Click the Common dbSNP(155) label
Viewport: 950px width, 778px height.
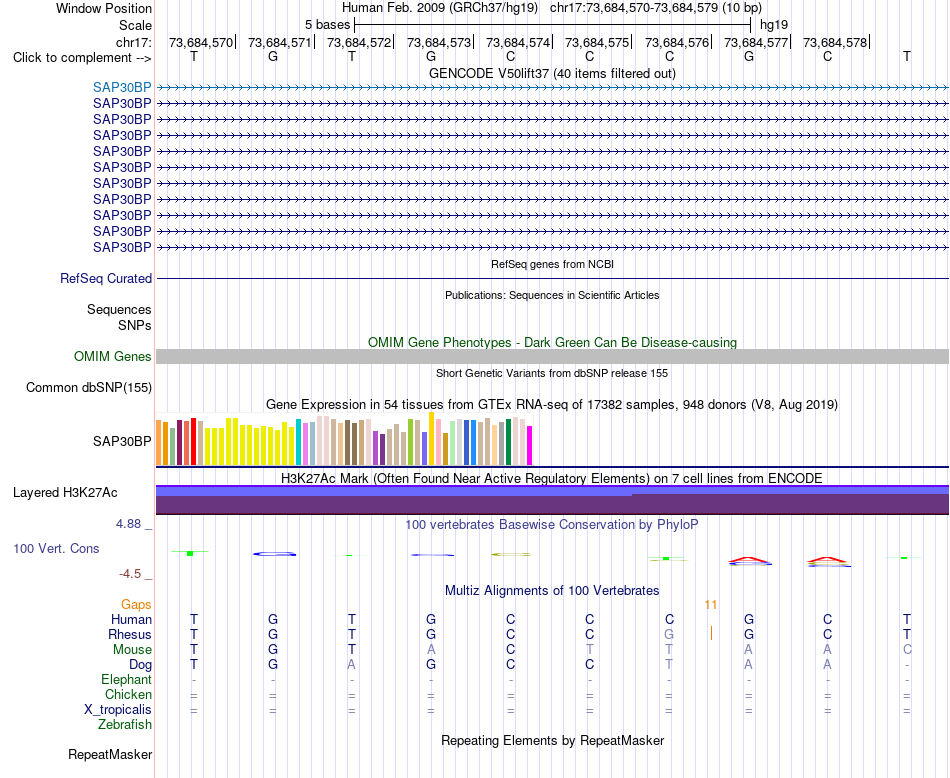(88, 387)
